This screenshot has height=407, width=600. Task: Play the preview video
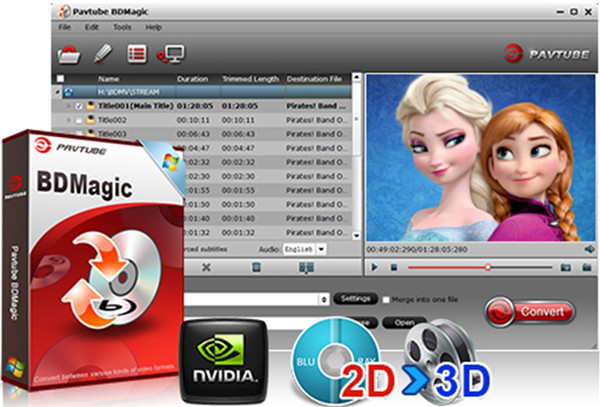(x=374, y=267)
